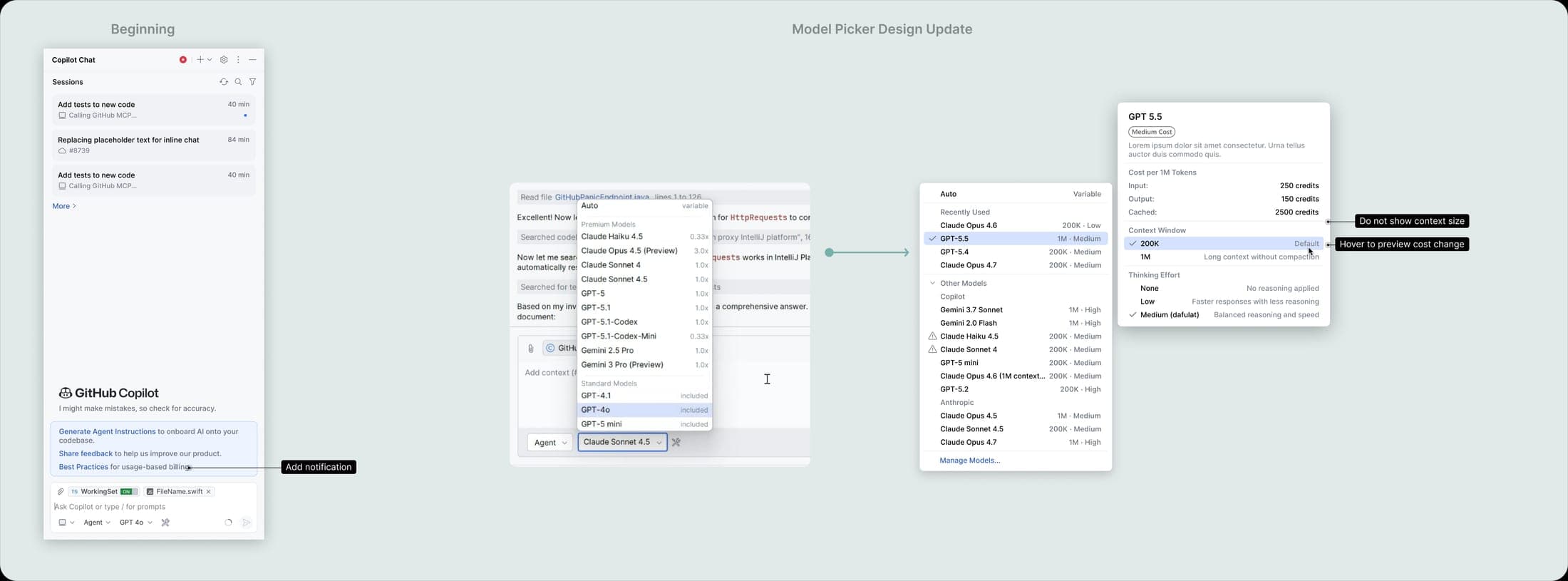Open the 84 min inline chat session
Screen dimensions: 1568x581
[153, 145]
